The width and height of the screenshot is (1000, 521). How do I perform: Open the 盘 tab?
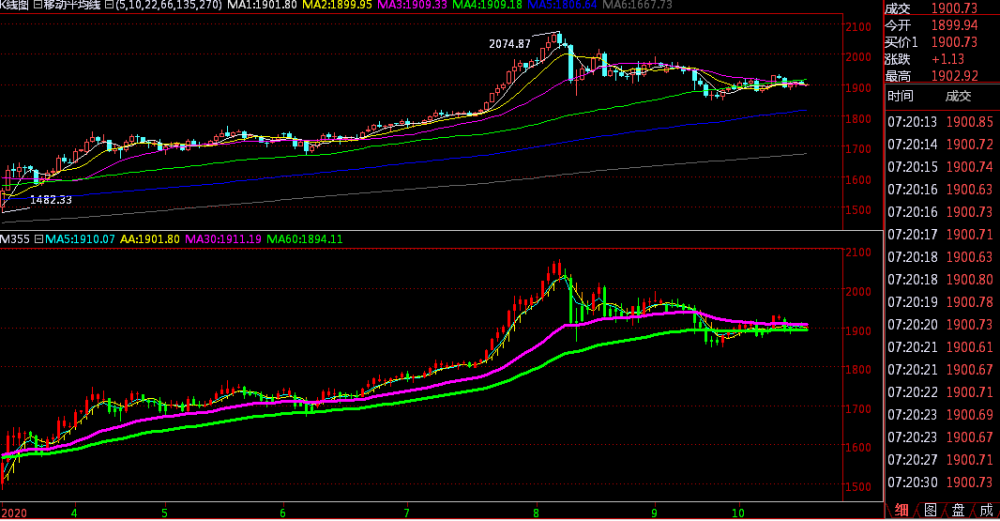[957, 510]
